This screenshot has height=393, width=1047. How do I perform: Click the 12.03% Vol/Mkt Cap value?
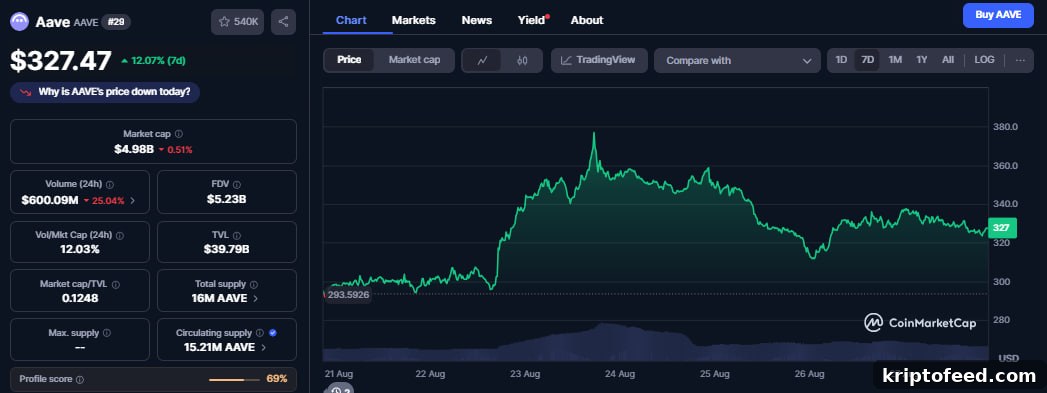79,250
